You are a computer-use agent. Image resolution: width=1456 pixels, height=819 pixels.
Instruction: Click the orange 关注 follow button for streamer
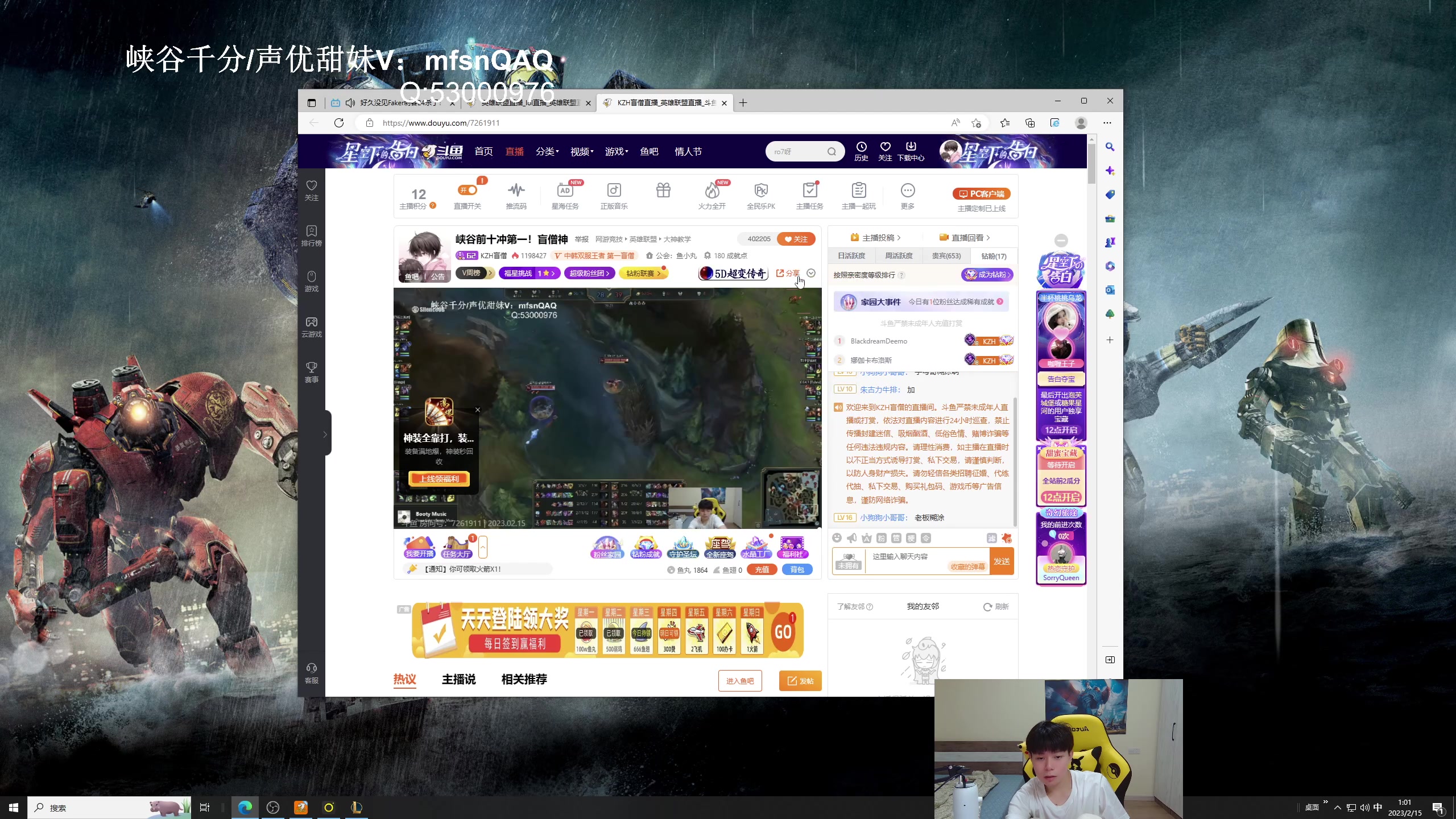click(x=796, y=239)
